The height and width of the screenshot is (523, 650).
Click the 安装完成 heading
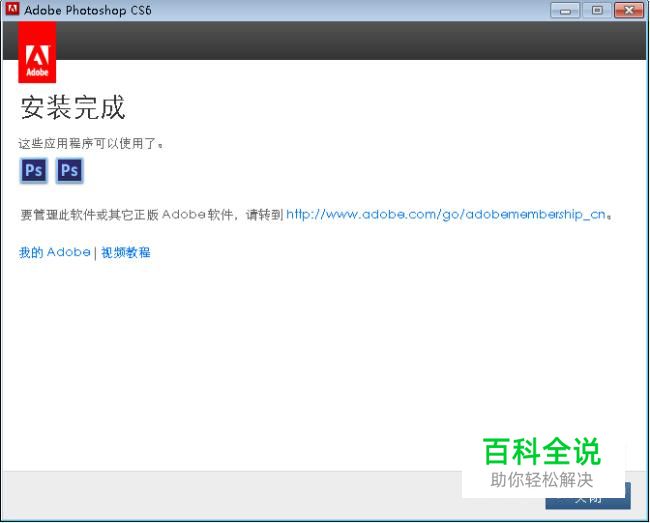pyautogui.click(x=73, y=107)
